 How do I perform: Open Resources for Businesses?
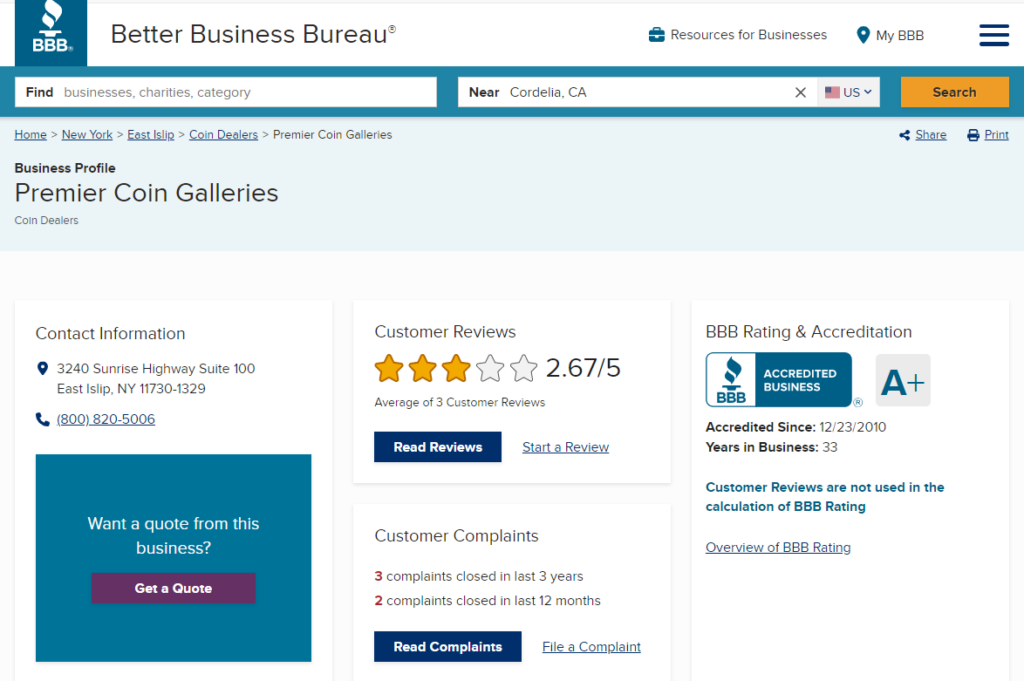click(738, 35)
